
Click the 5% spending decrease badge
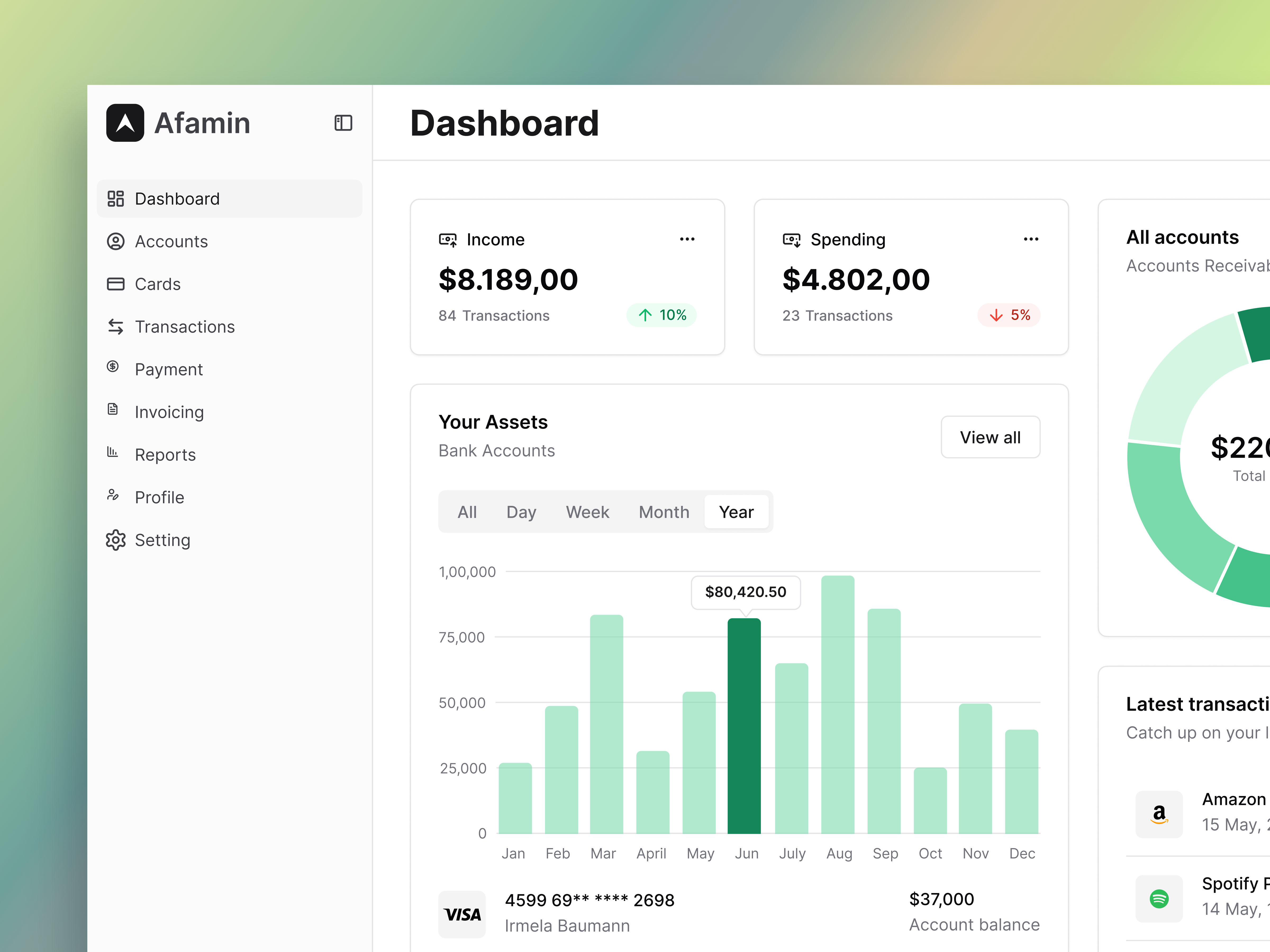tap(1009, 315)
